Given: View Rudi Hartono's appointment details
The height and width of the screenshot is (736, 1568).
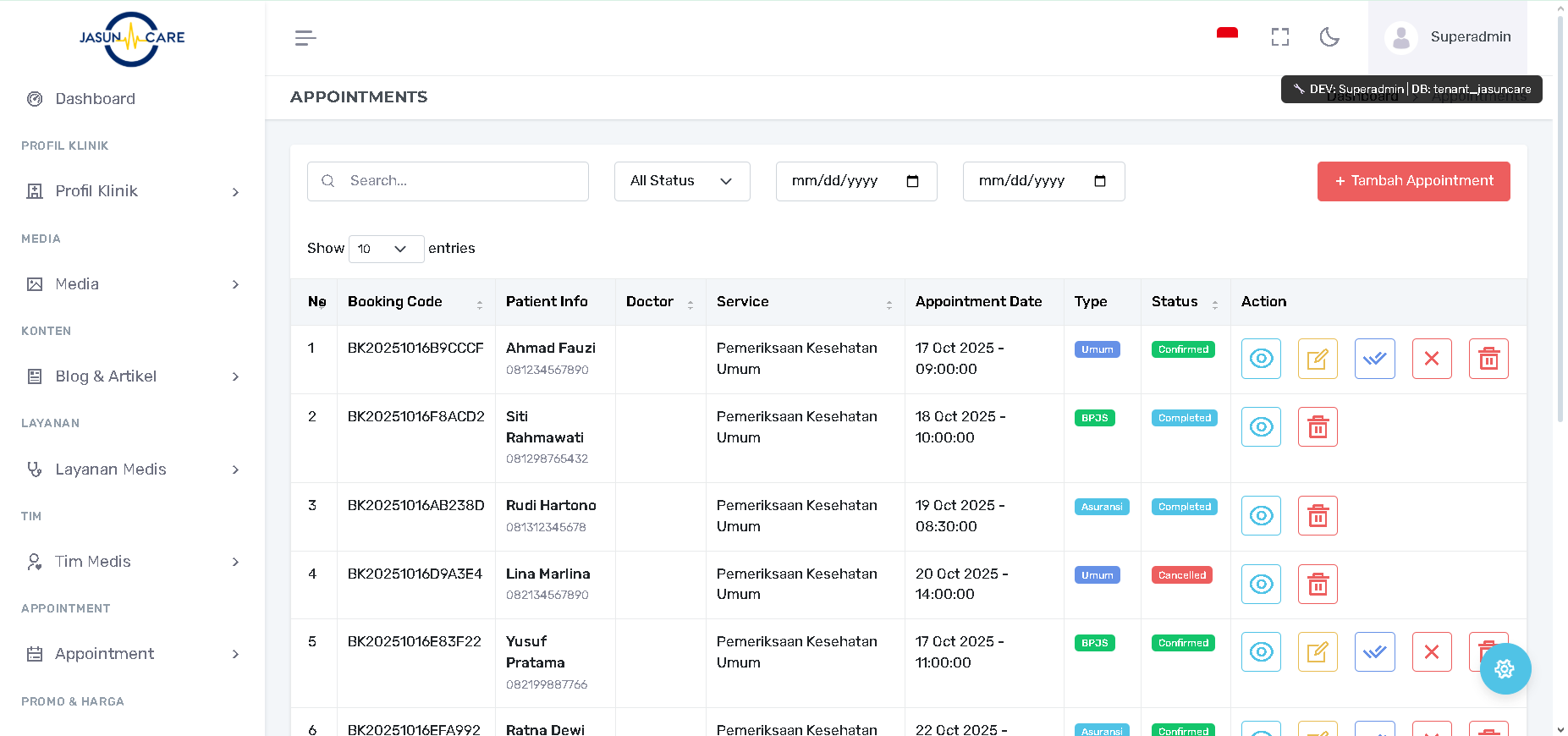Looking at the screenshot, I should 1261,516.
